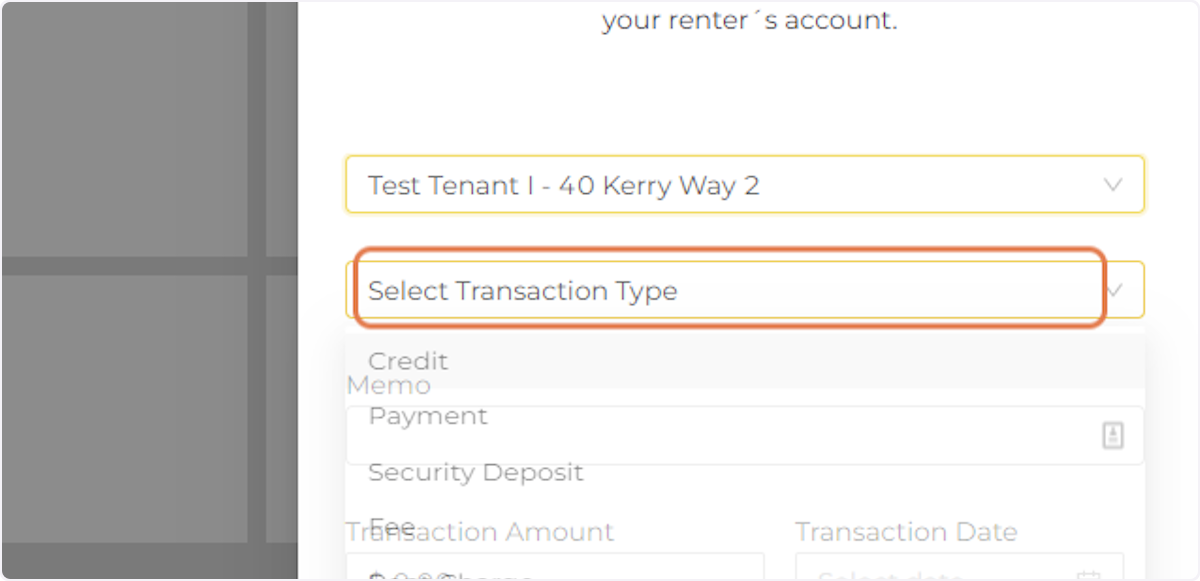
Task: Click the document icon in the memo field
Action: (1113, 436)
